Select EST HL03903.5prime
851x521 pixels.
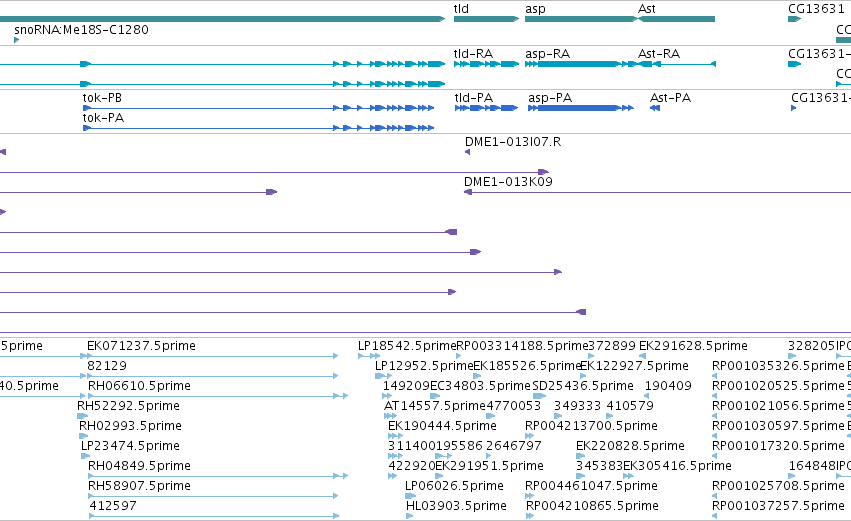pyautogui.click(x=456, y=506)
